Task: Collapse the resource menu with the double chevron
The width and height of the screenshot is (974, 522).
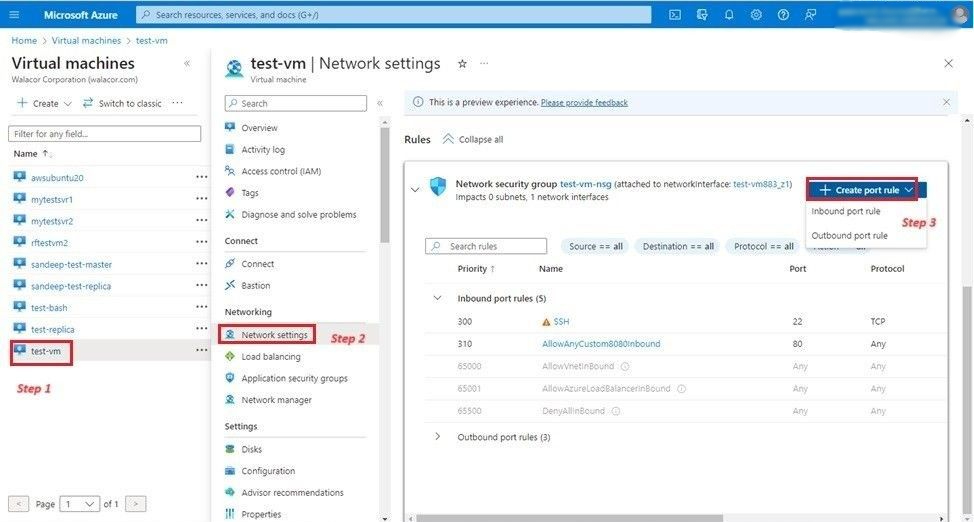Action: (380, 104)
